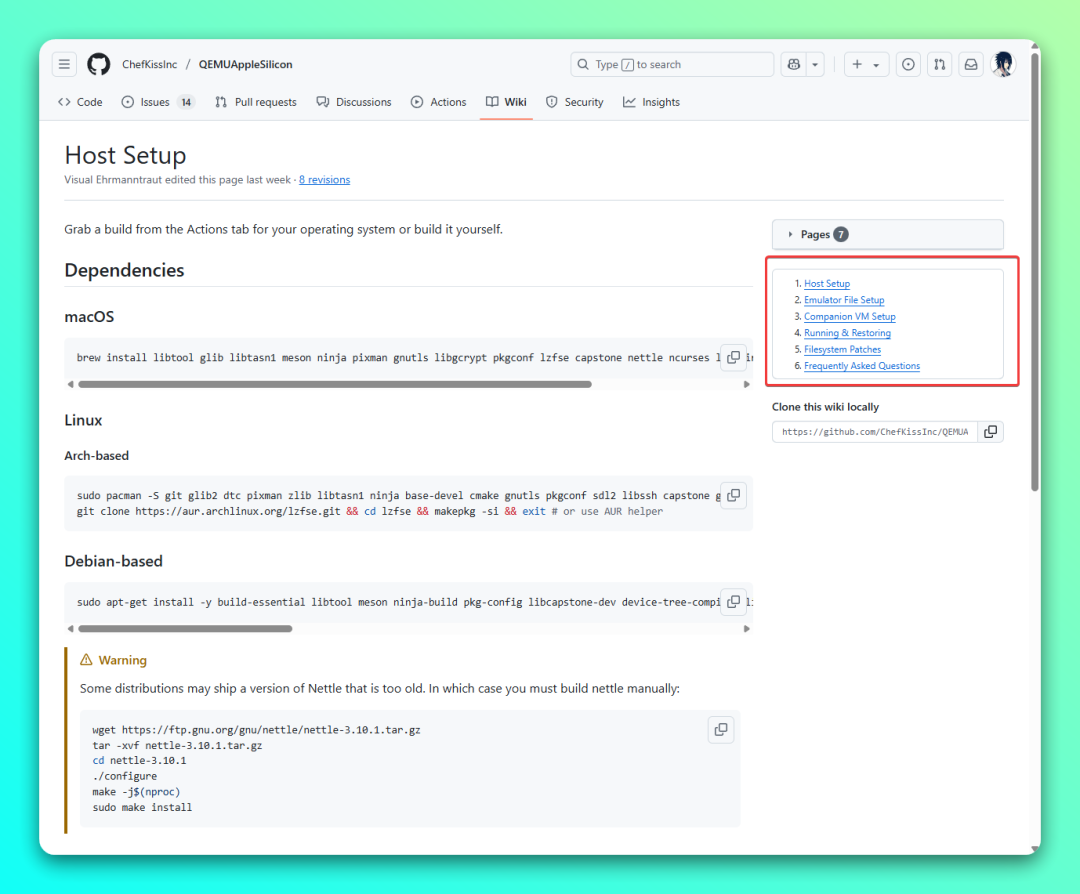Click the macOS code horizontal scrollbar
Image resolution: width=1080 pixels, height=894 pixels.
tap(334, 384)
